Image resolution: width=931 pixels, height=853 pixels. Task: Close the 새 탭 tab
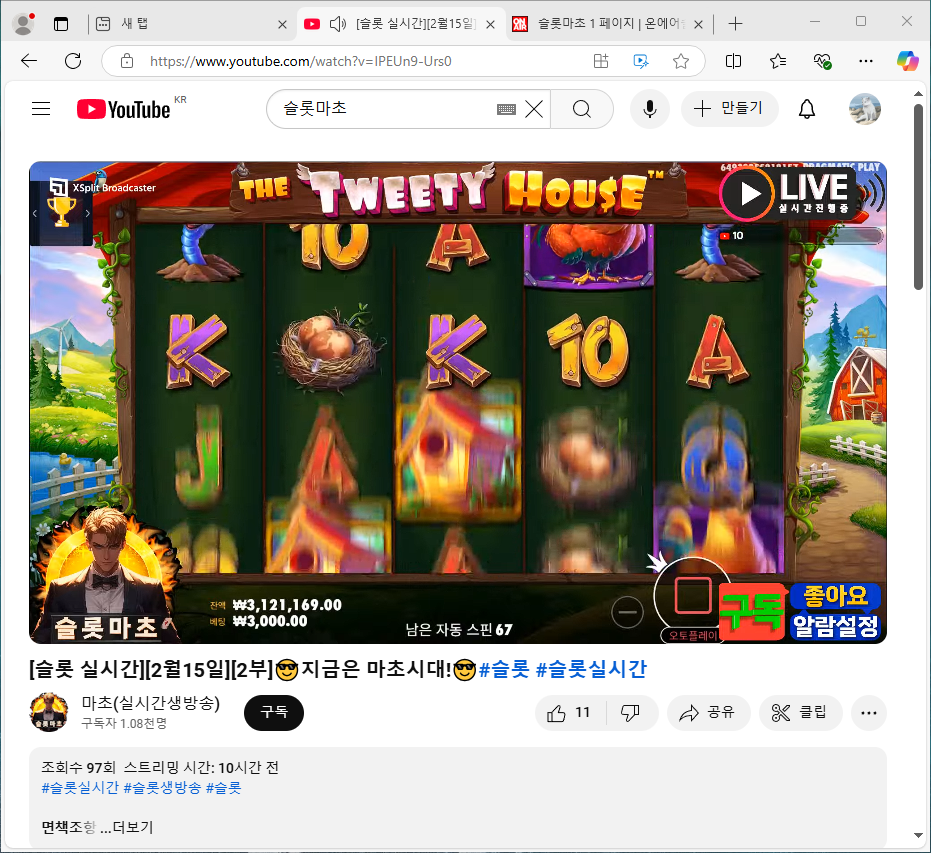point(283,24)
